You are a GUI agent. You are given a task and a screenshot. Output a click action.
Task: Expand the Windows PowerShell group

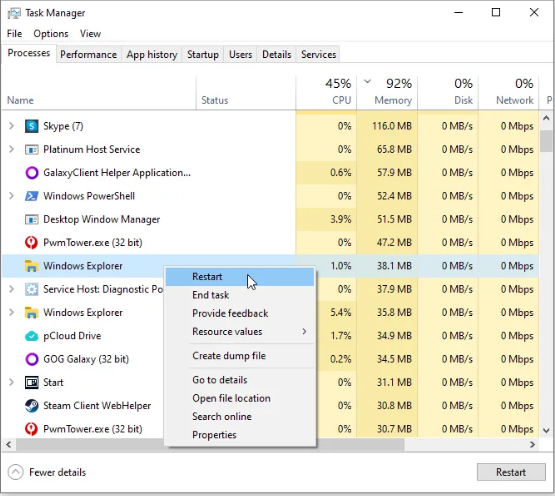click(x=11, y=196)
